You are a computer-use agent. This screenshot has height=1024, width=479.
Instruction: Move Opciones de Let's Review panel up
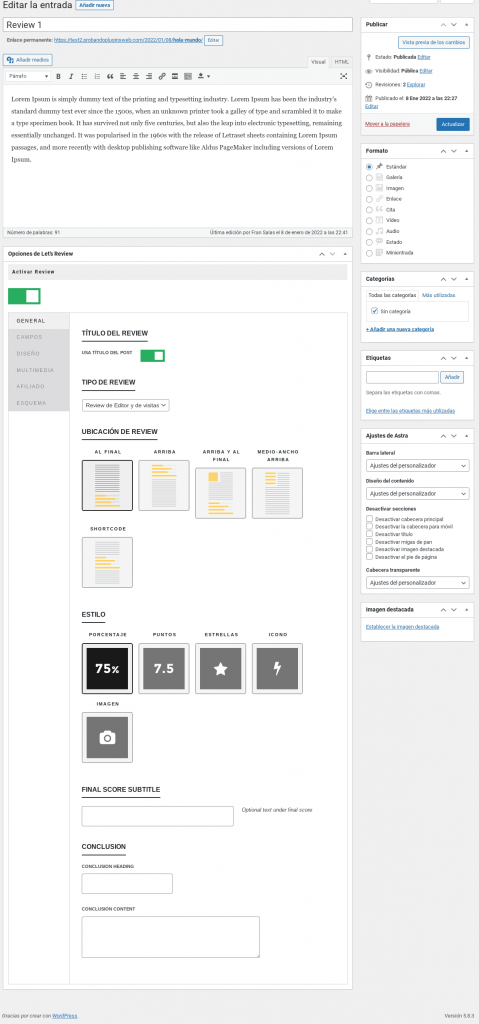pos(322,253)
